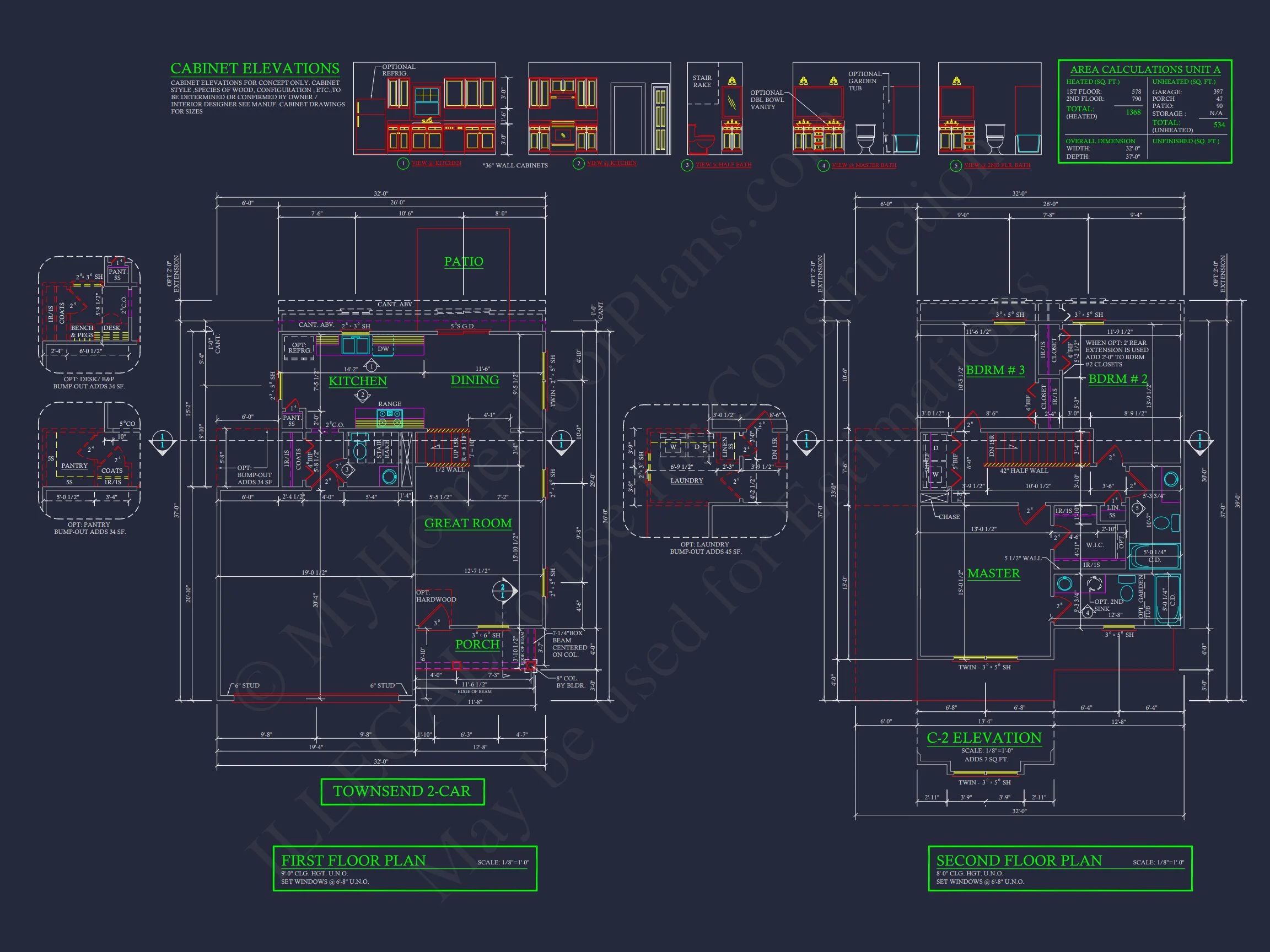This screenshot has height=952, width=1270.
Task: Click the view 3 circle marker for half bath
Action: click(687, 165)
